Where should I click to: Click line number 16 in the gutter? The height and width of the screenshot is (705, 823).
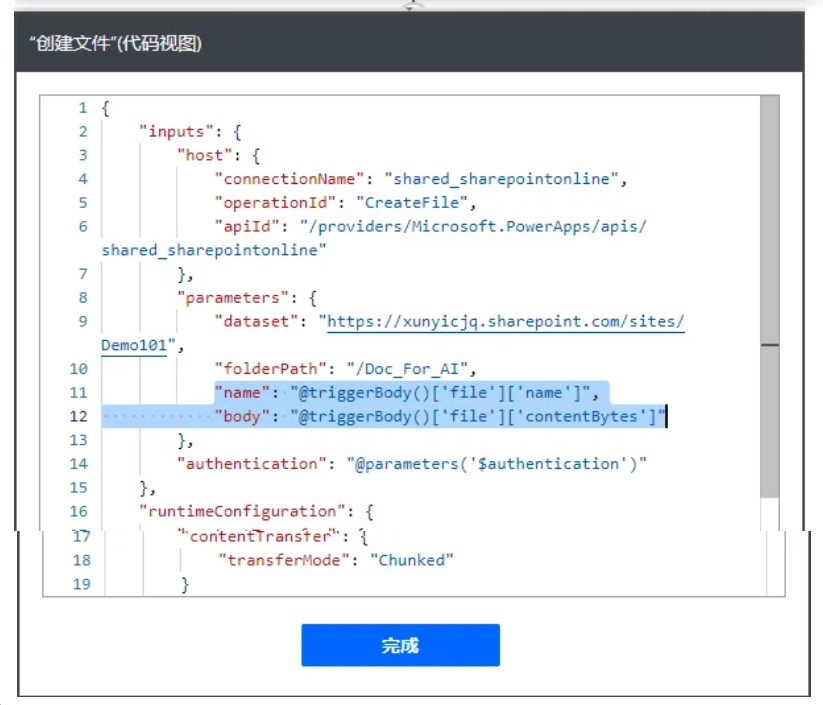click(79, 511)
